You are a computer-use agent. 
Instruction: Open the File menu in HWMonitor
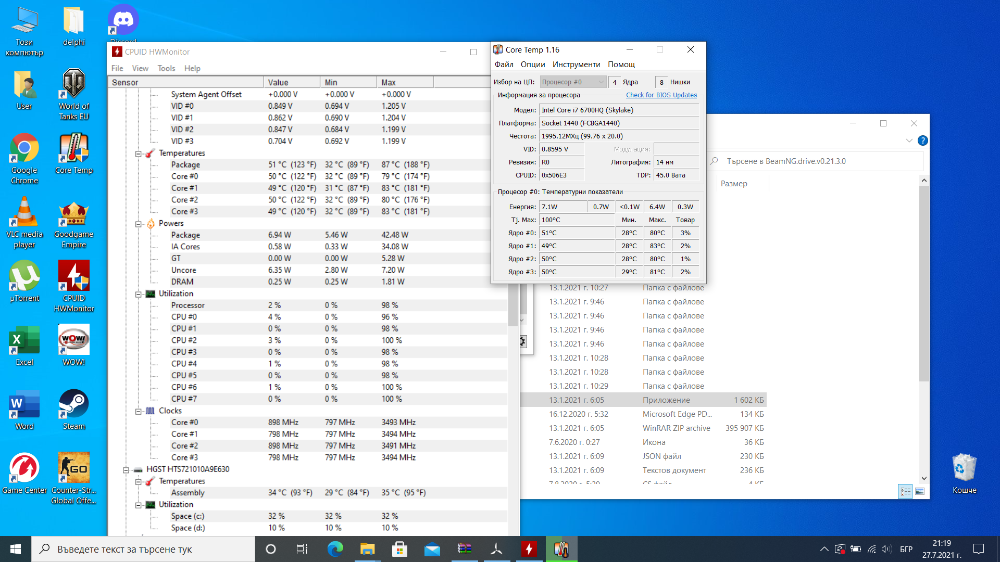117,68
